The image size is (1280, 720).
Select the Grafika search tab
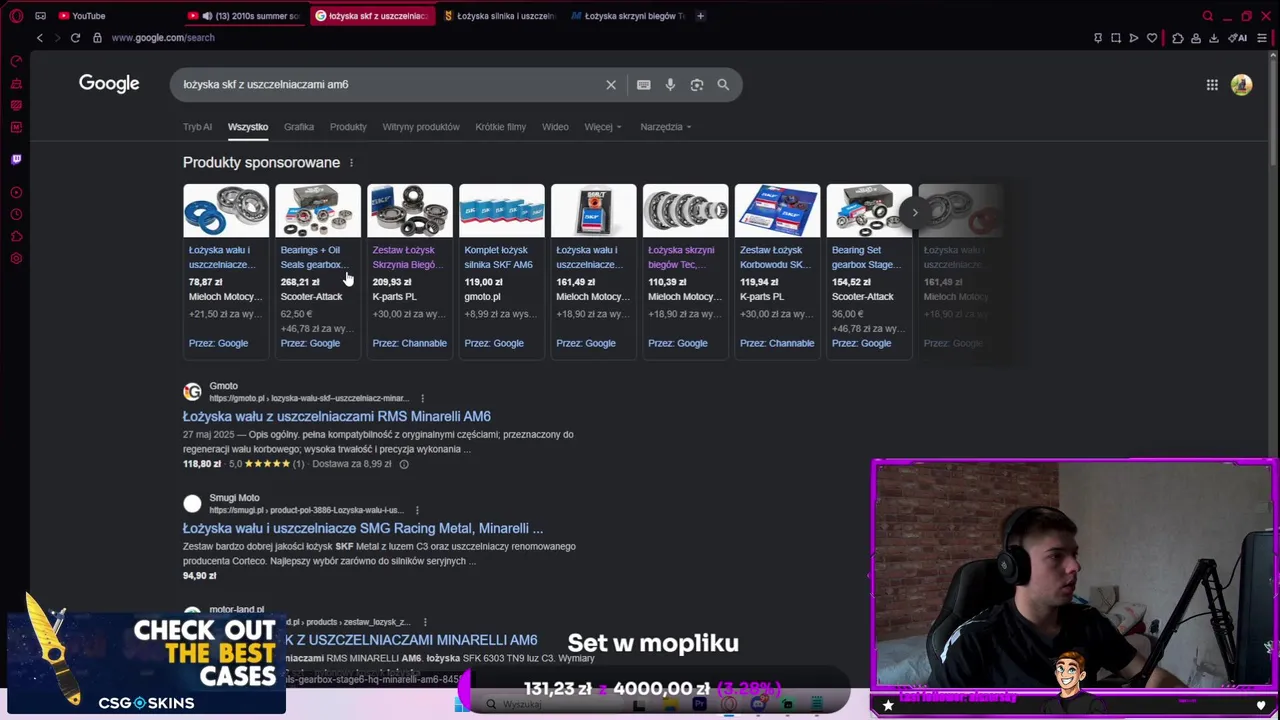(299, 127)
